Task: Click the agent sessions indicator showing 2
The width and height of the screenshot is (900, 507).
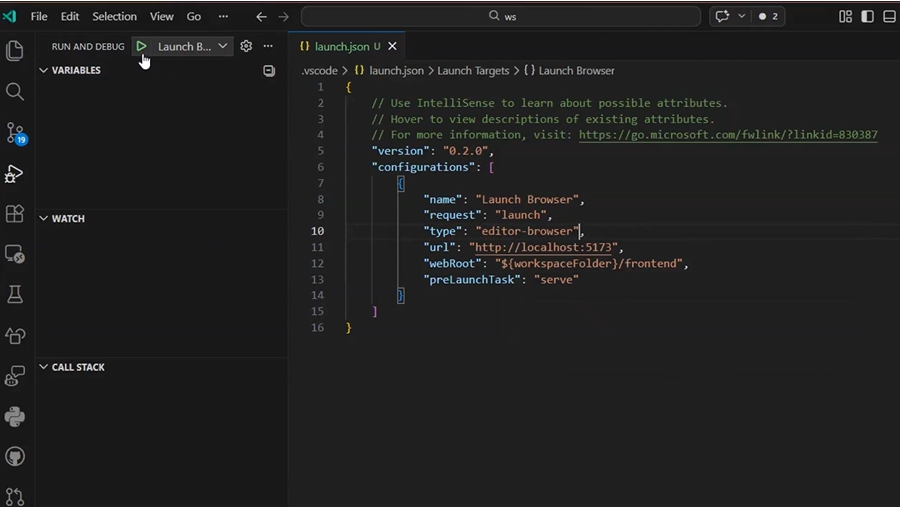Action: click(768, 16)
